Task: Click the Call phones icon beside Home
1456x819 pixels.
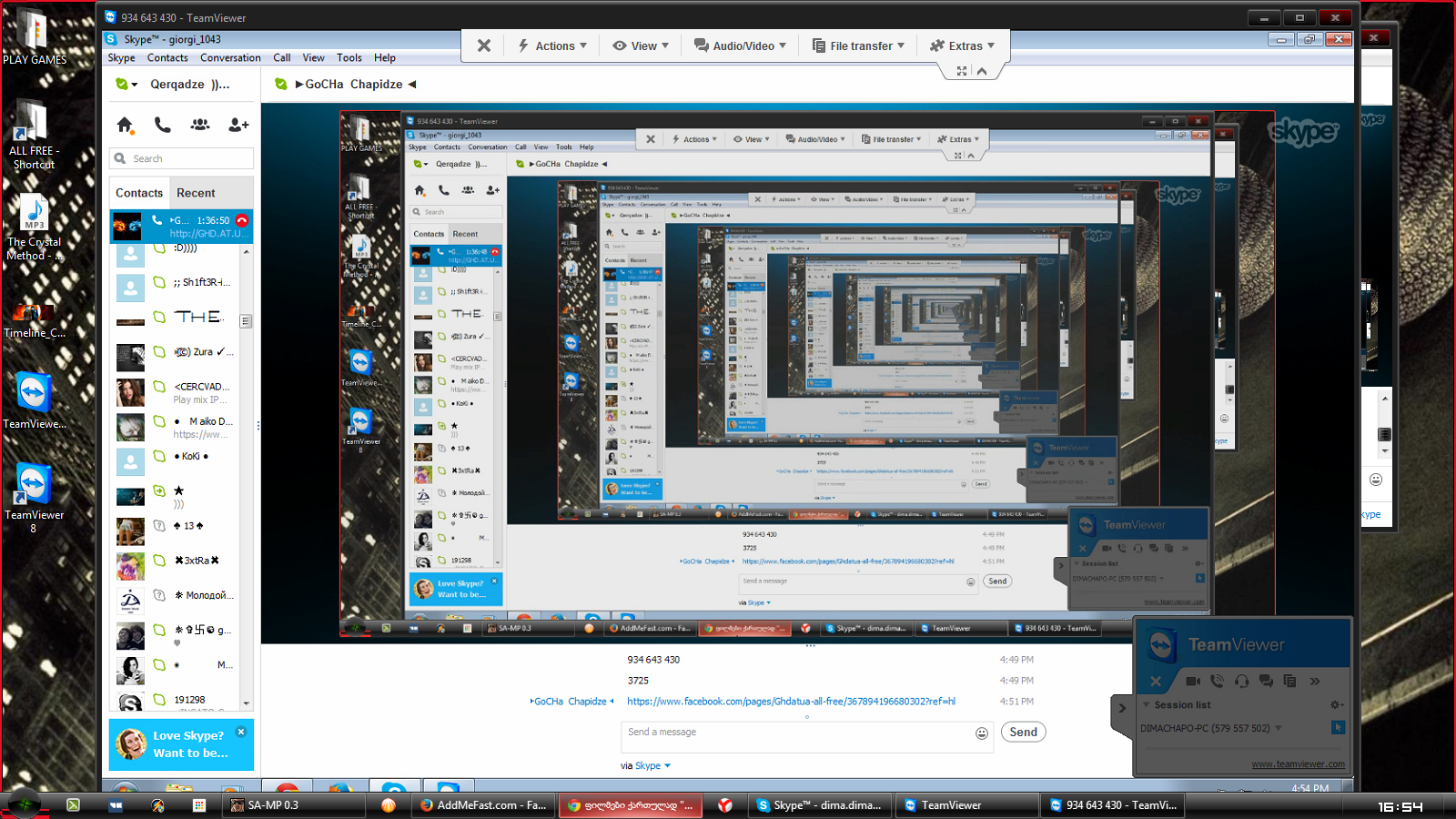Action: coord(162,125)
